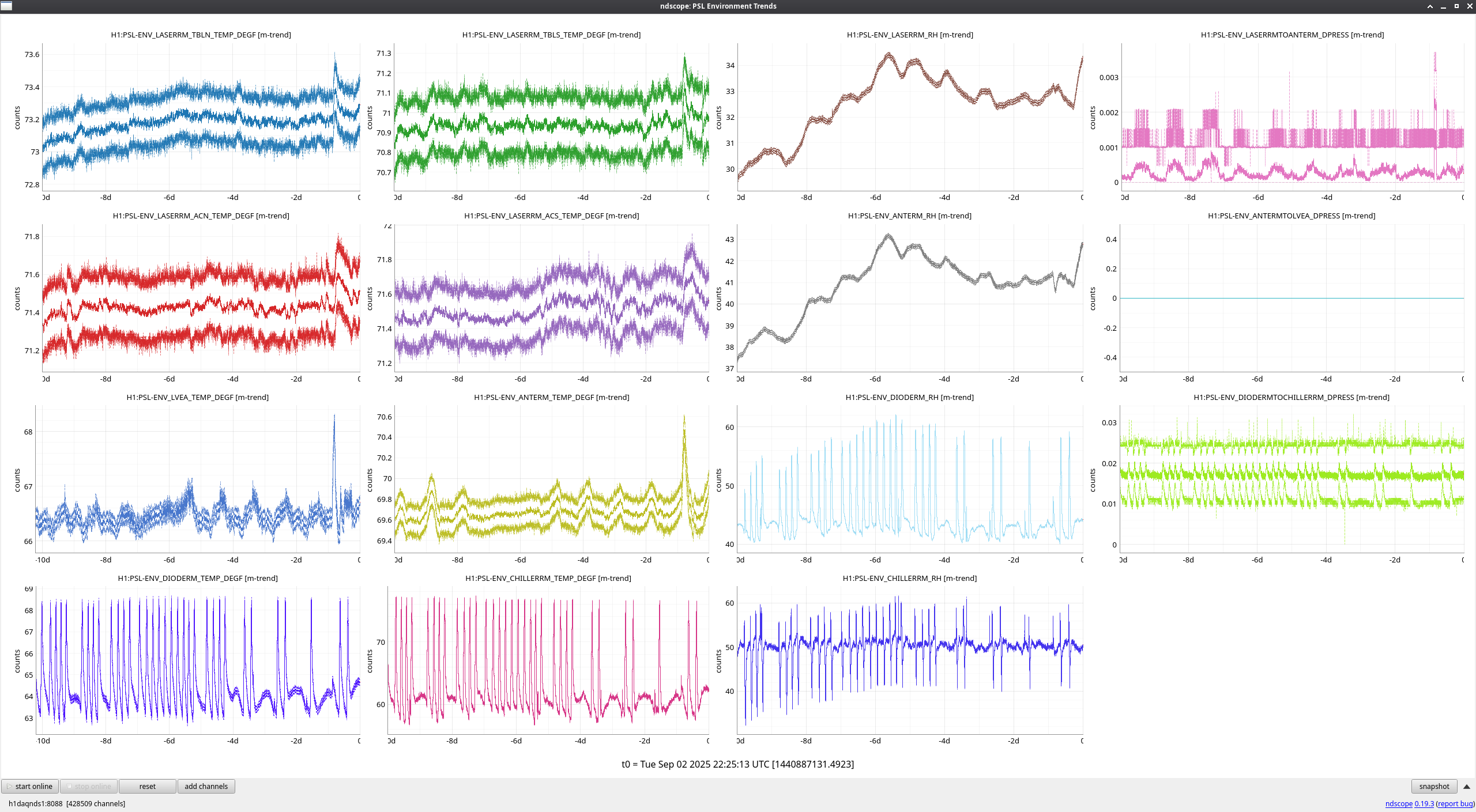Click the t0 timestamp label
The height and width of the screenshot is (812, 1476).
tap(737, 764)
